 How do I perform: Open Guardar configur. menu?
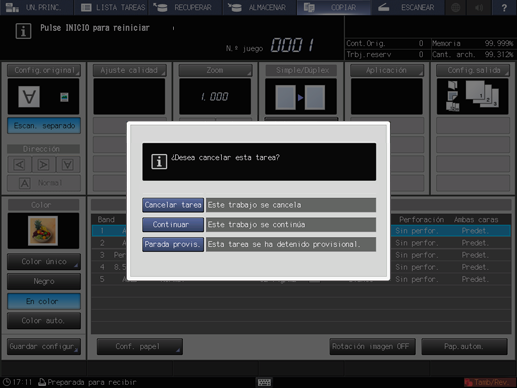point(44,347)
